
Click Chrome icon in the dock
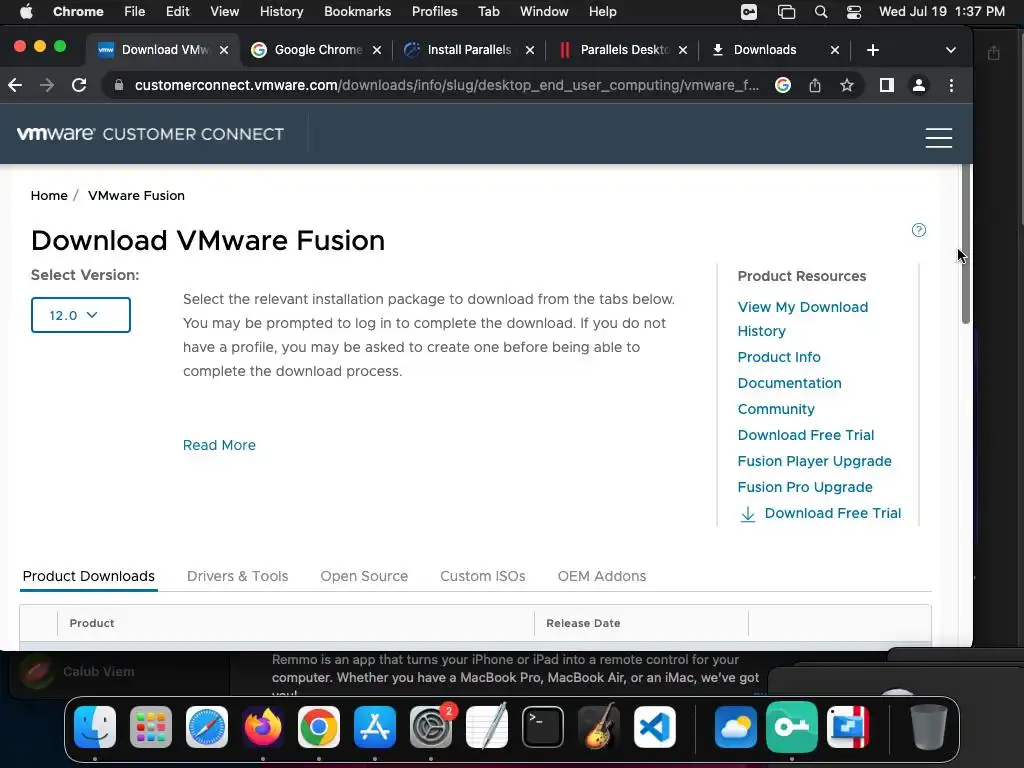[x=319, y=727]
